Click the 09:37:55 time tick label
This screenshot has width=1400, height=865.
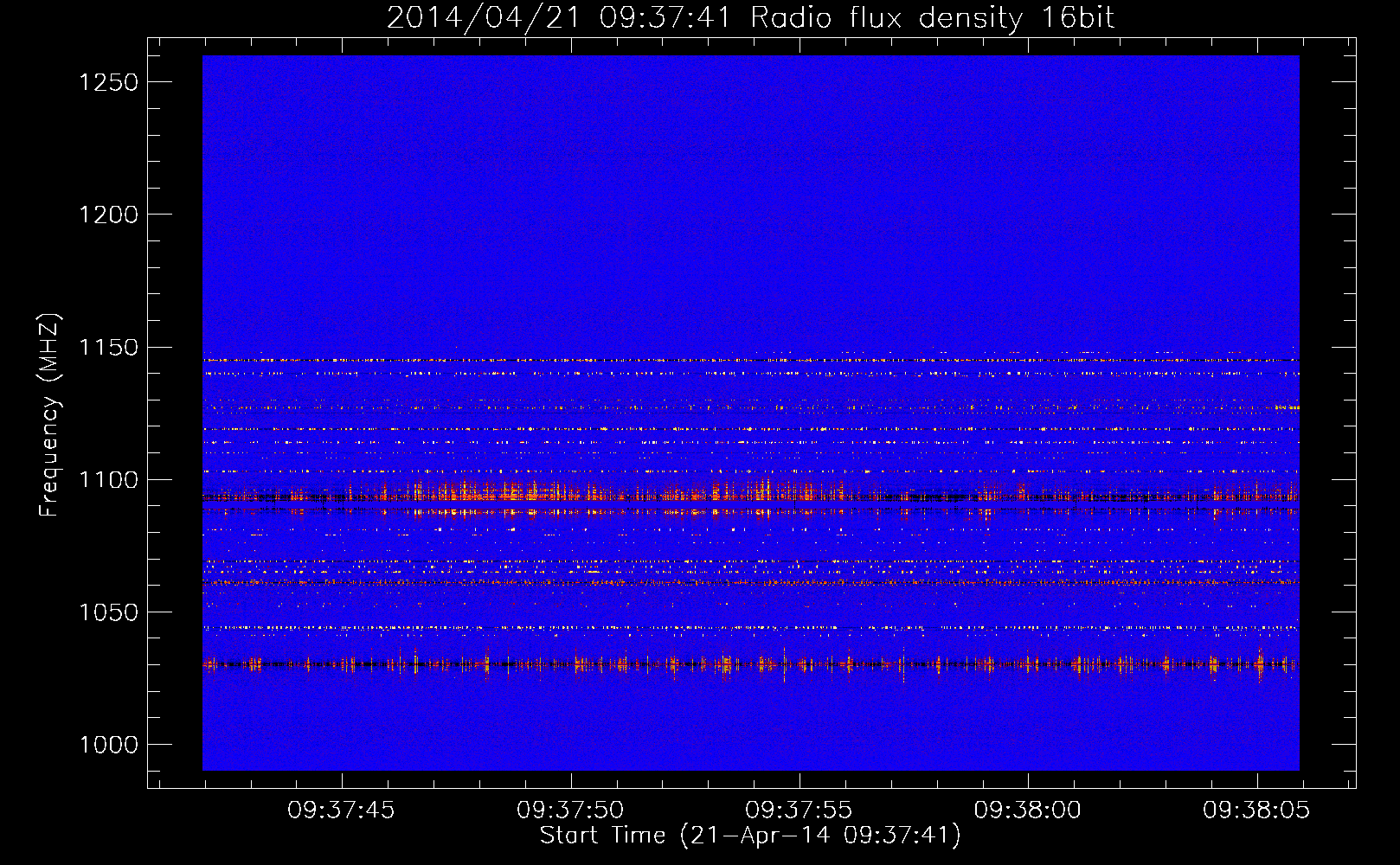point(799,811)
